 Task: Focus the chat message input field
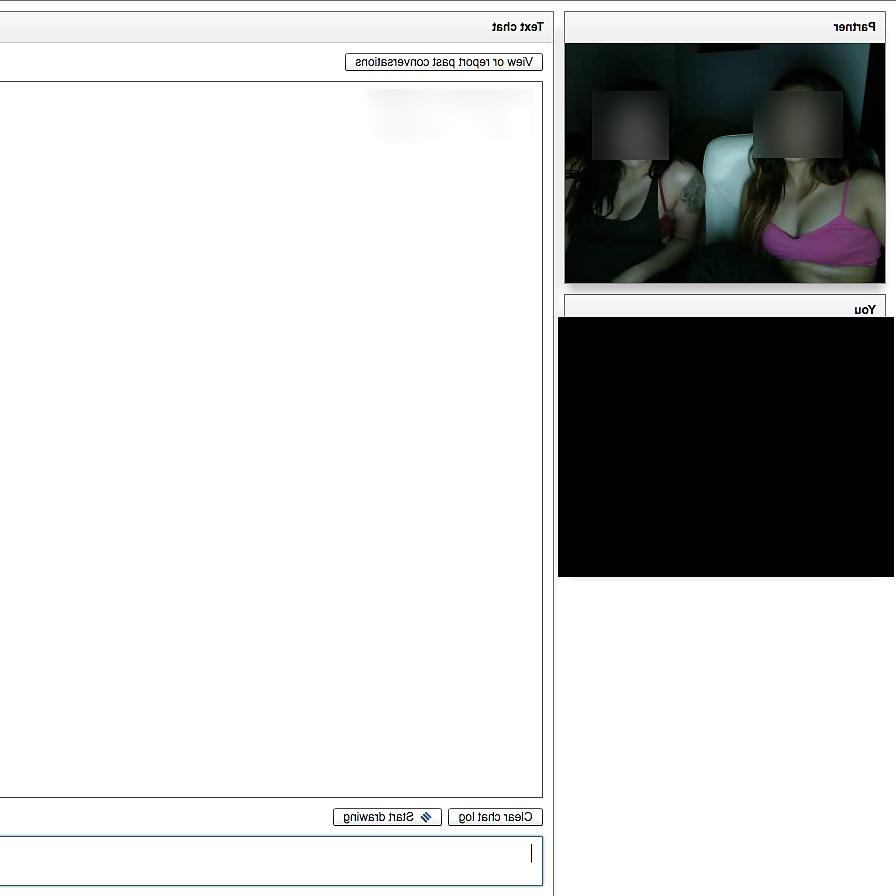(271, 861)
